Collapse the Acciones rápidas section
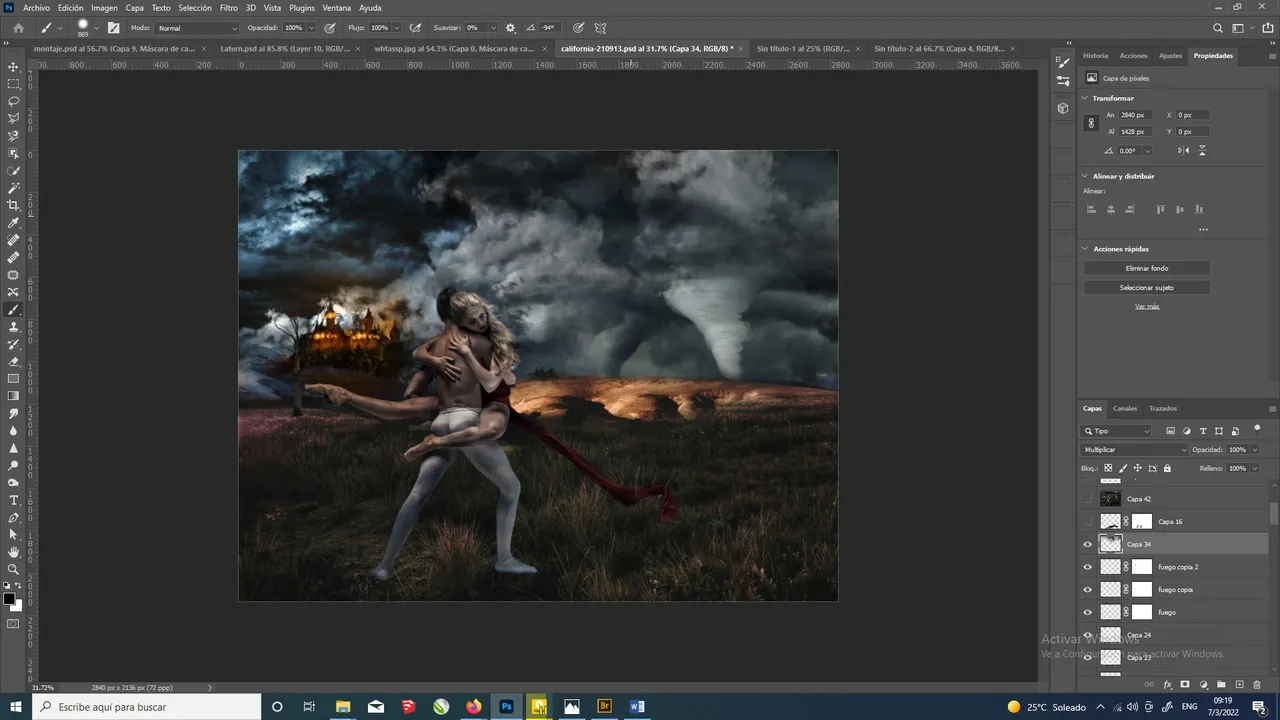The height and width of the screenshot is (720, 1280). point(1085,248)
